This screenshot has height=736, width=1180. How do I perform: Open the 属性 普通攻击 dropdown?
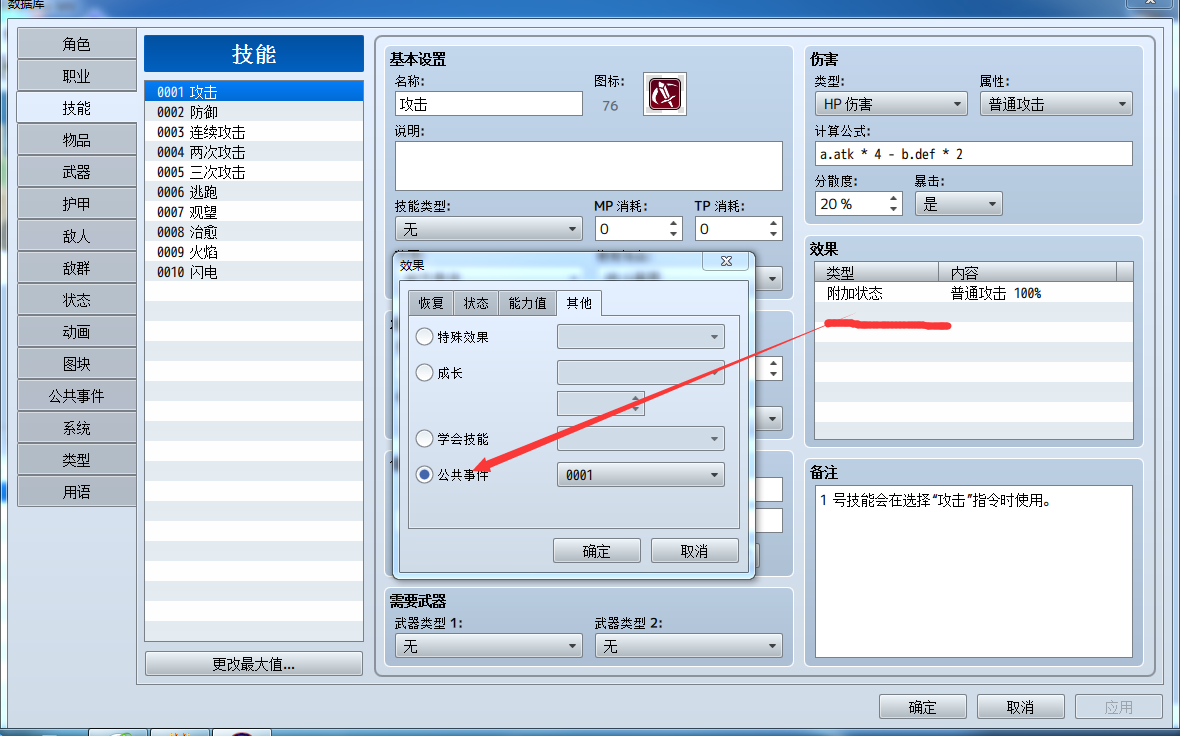click(x=1056, y=104)
